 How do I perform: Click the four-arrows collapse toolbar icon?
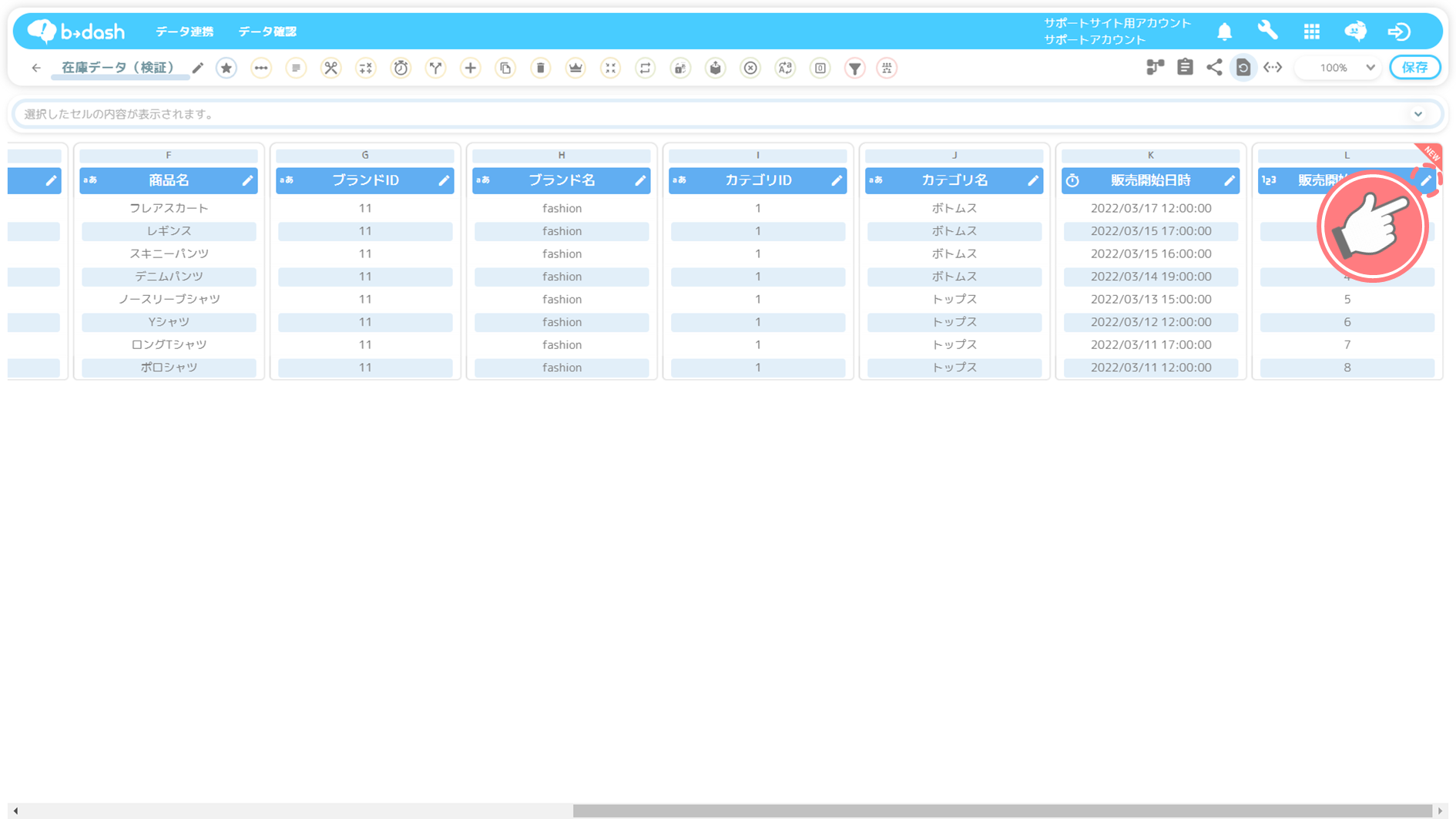pos(610,68)
